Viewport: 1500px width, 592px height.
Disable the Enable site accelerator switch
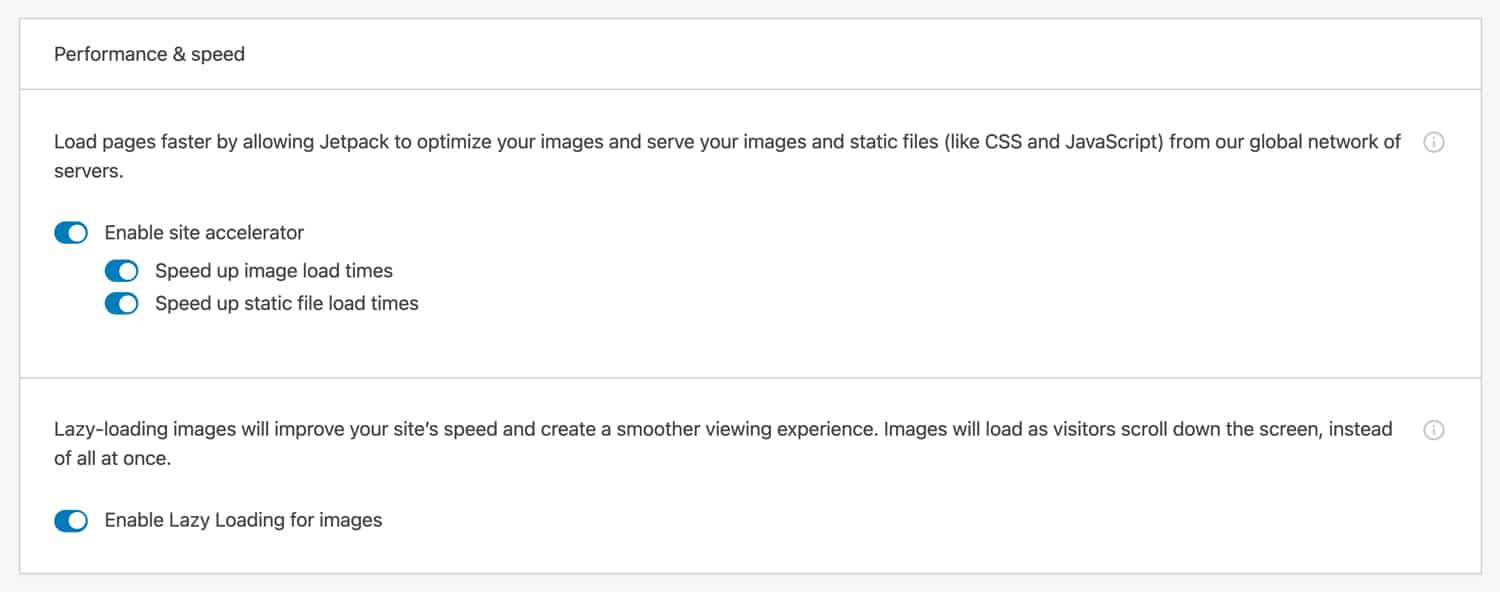71,233
